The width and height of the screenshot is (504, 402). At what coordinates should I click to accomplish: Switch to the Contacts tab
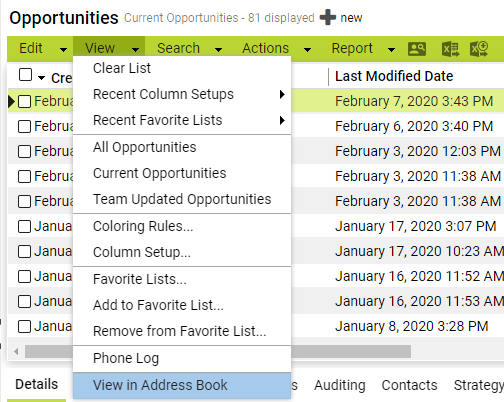pyautogui.click(x=409, y=385)
